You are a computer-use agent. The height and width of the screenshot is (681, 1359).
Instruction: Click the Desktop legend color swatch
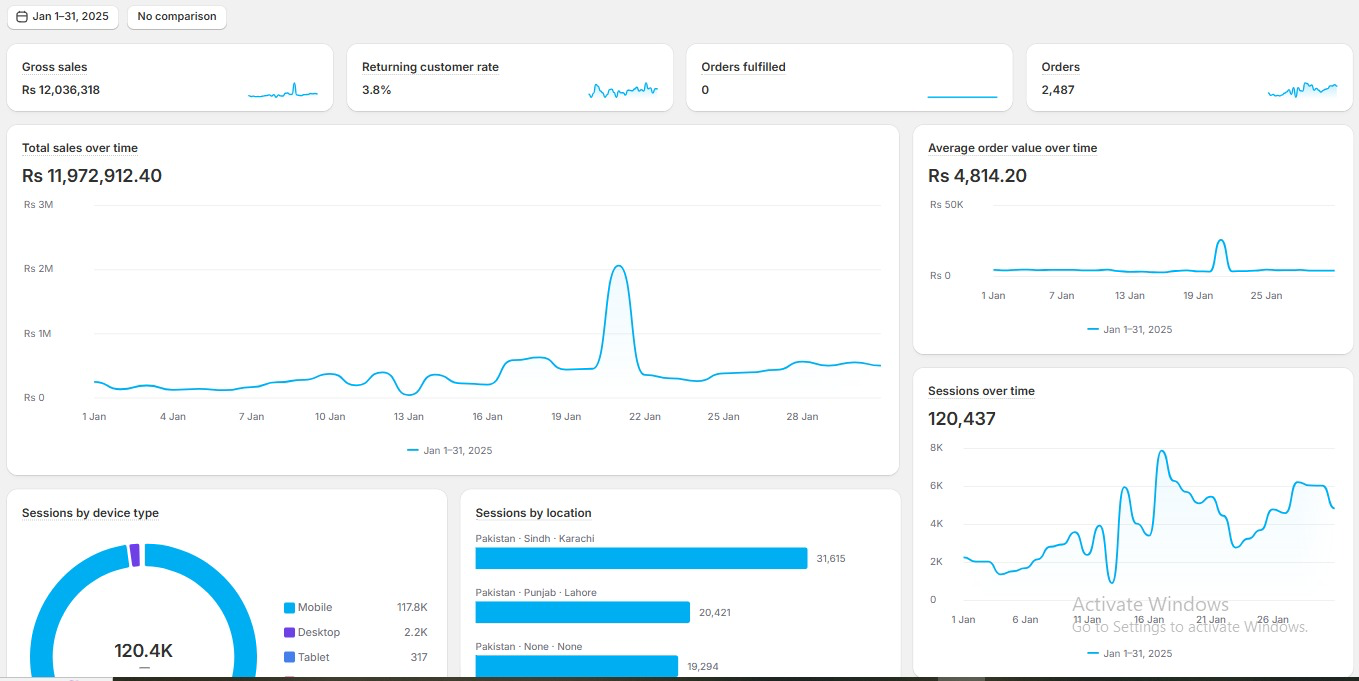point(290,633)
